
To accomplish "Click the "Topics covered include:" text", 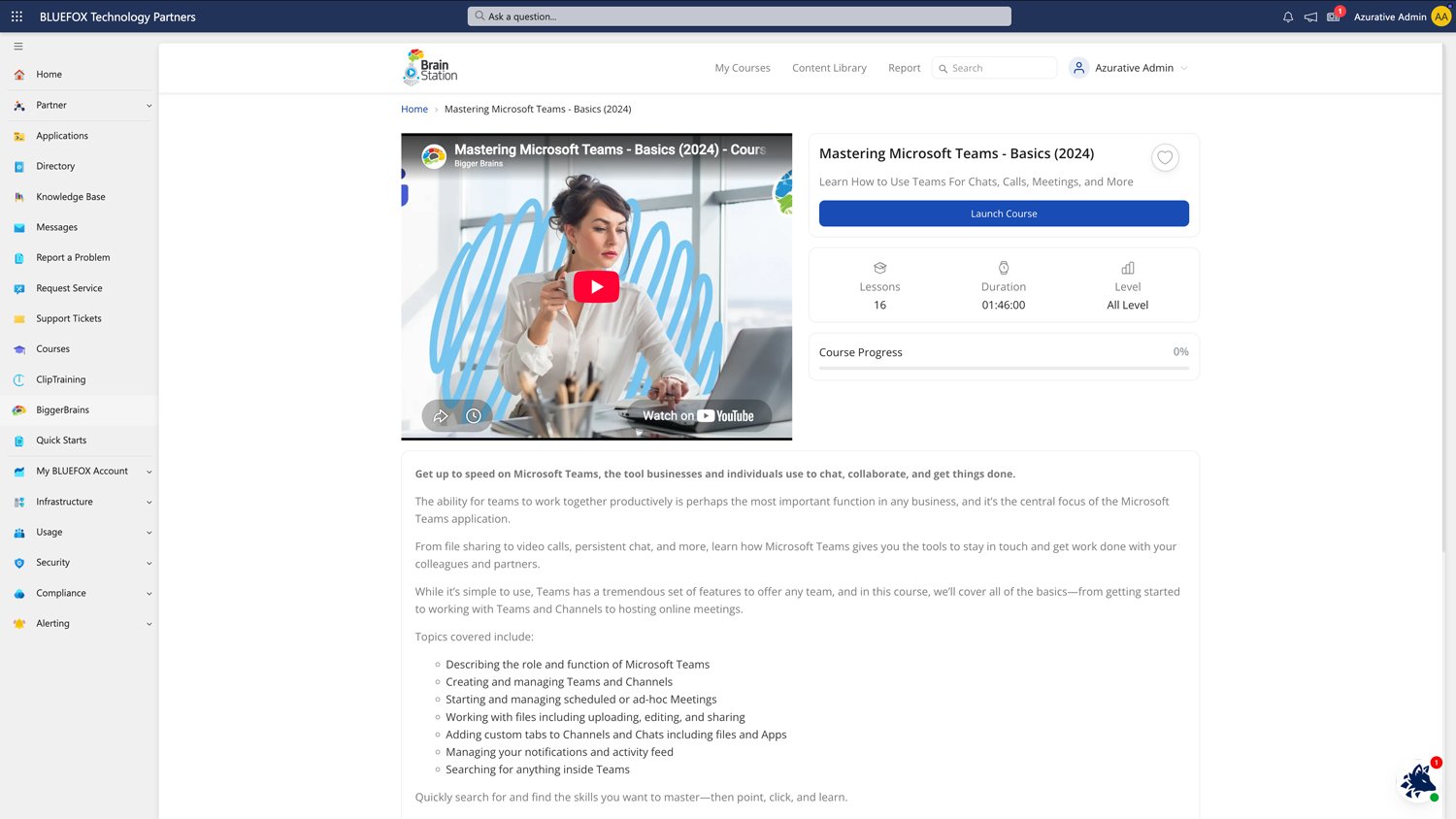I will pyautogui.click(x=475, y=637).
